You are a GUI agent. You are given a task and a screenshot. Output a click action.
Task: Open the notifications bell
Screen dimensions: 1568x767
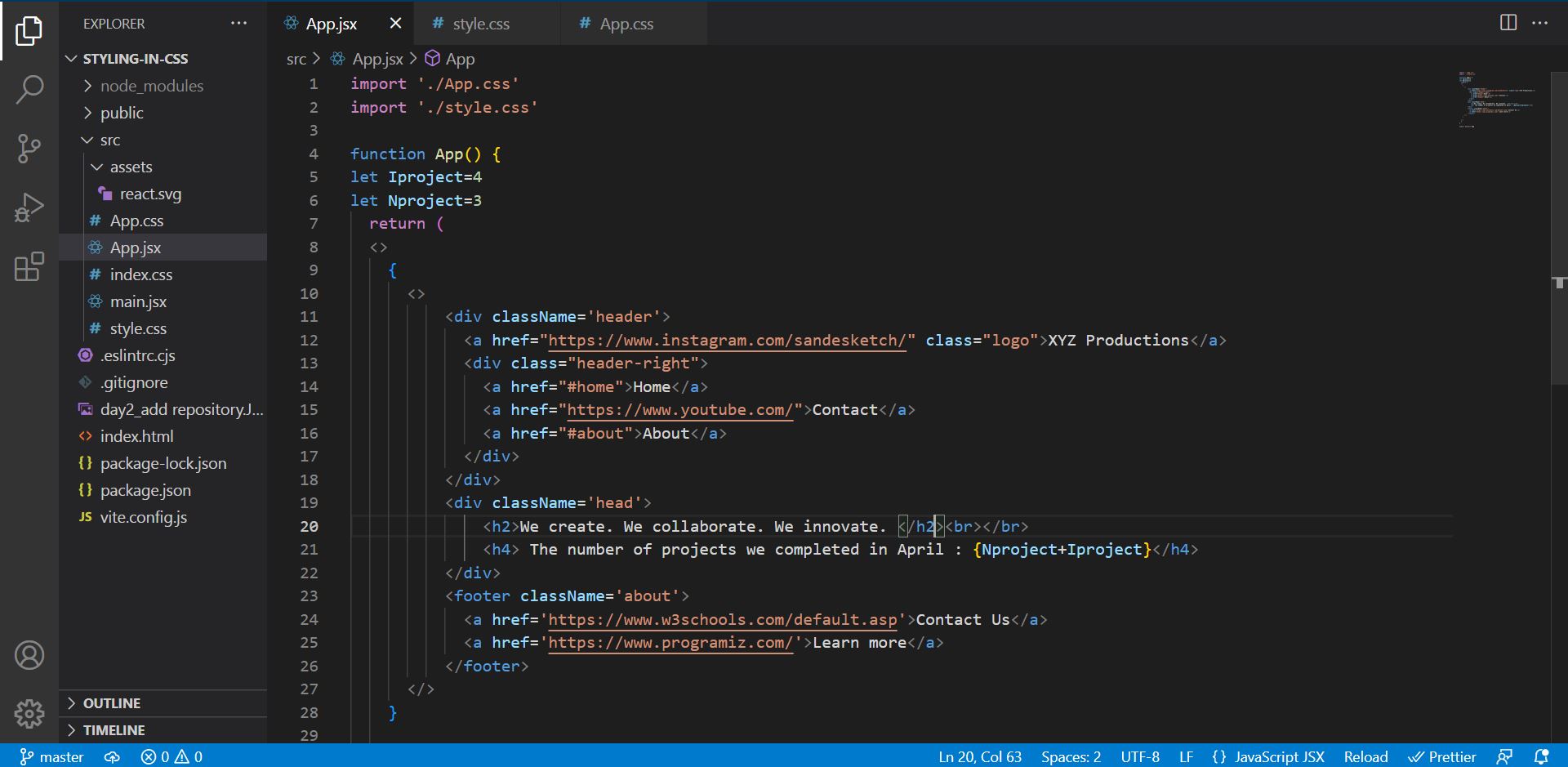tap(1541, 757)
